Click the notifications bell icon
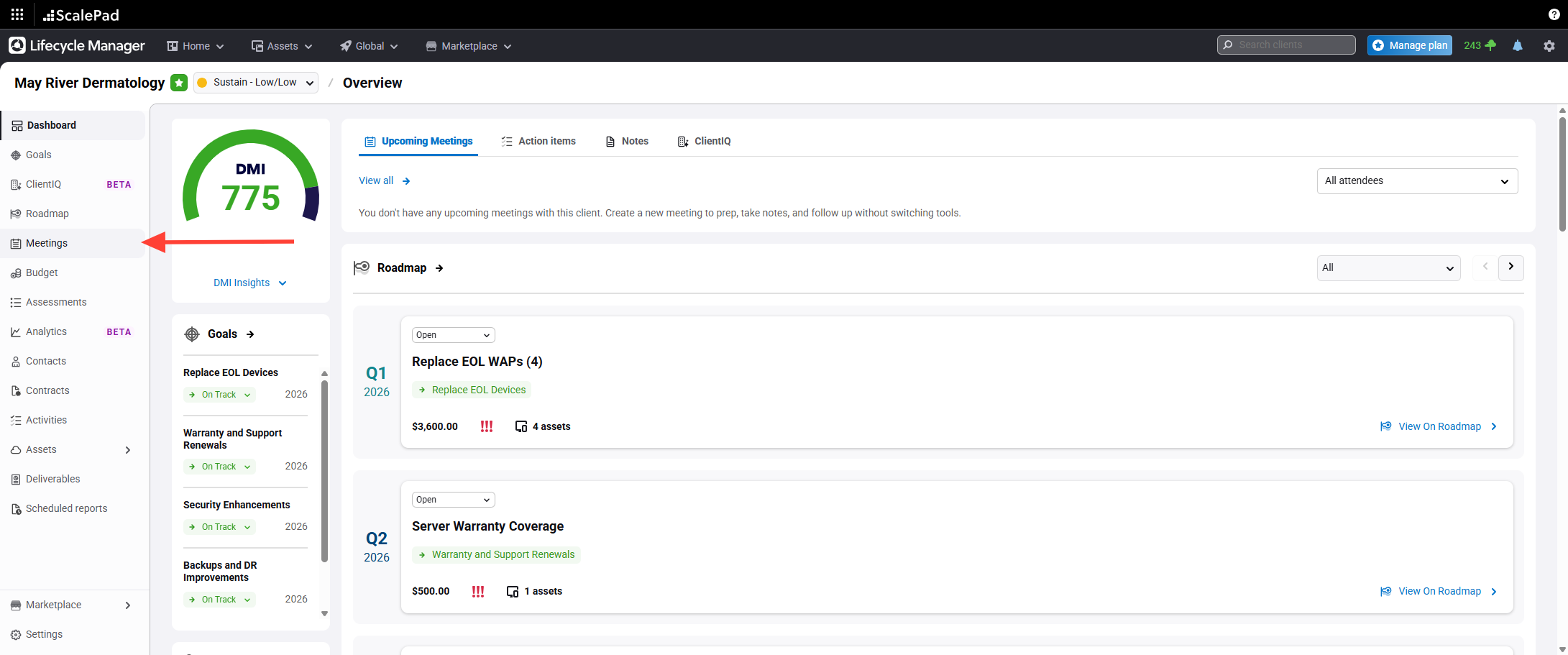This screenshot has height=655, width=1568. pyautogui.click(x=1517, y=45)
